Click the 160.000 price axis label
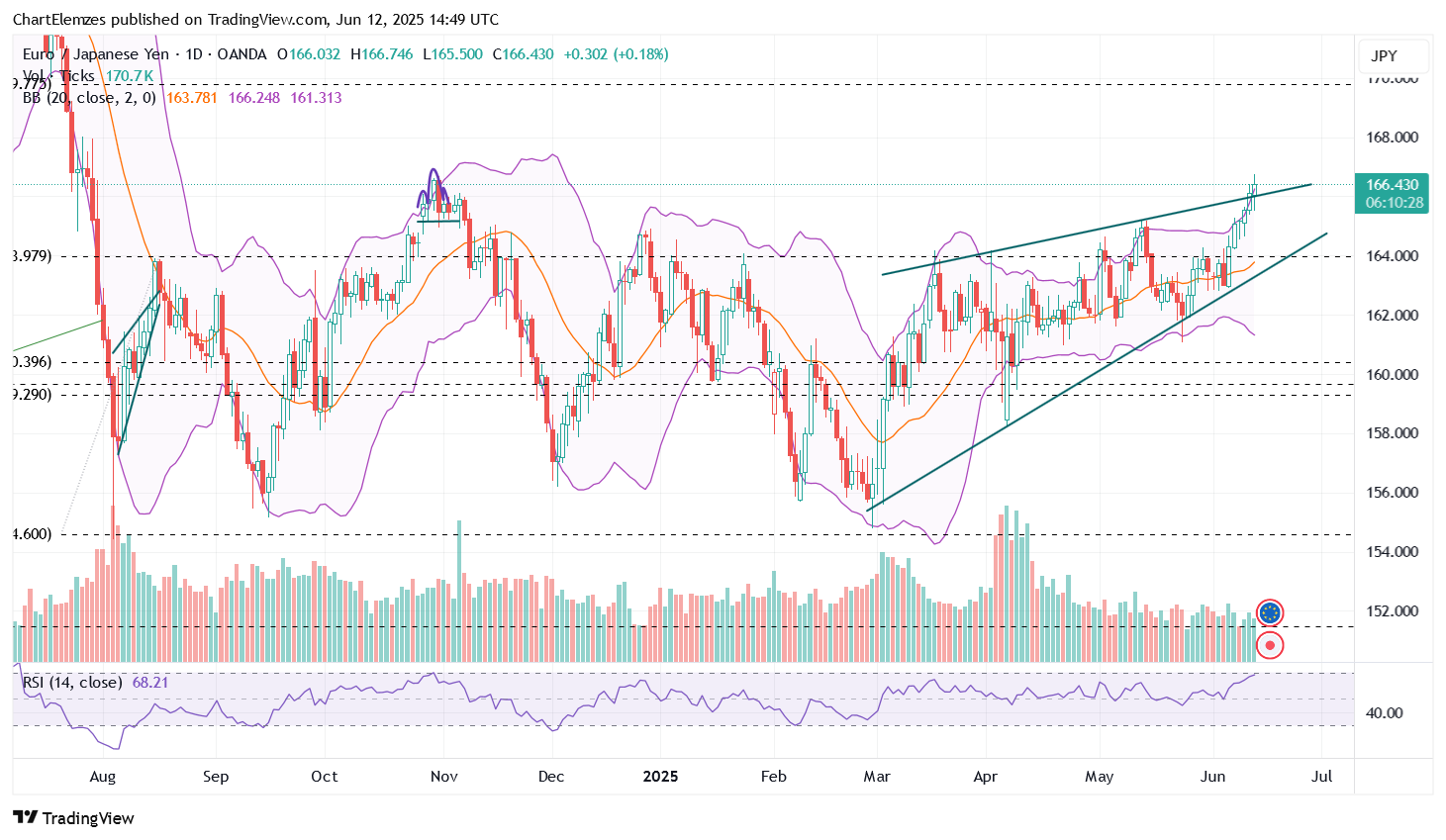 coord(1392,375)
